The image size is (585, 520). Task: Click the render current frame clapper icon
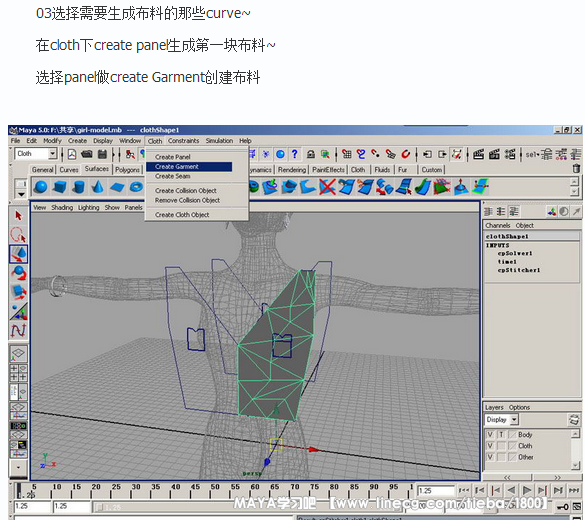tap(478, 154)
